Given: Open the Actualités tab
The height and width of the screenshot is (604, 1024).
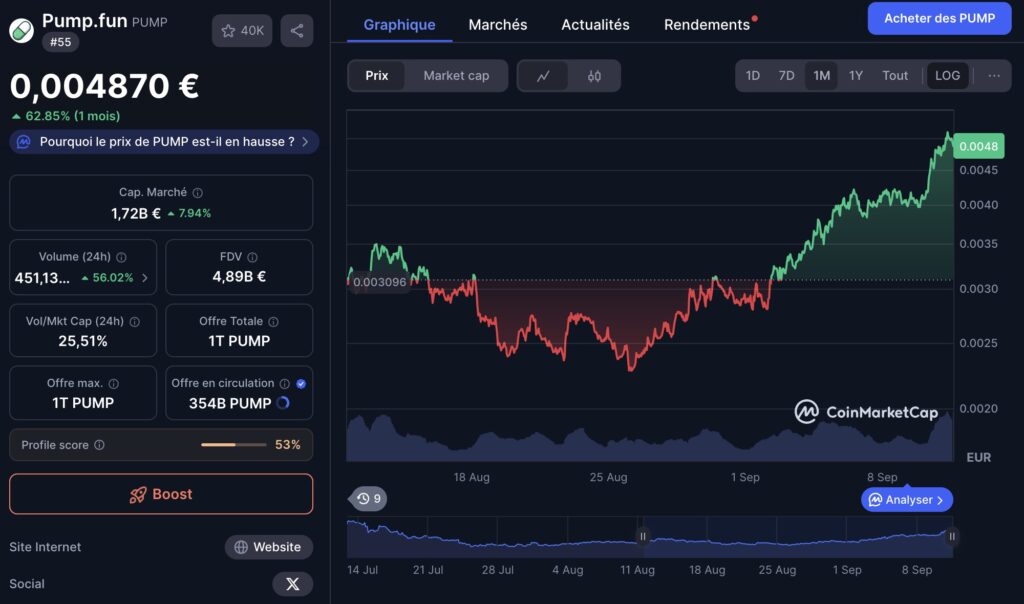Looking at the screenshot, I should [595, 25].
